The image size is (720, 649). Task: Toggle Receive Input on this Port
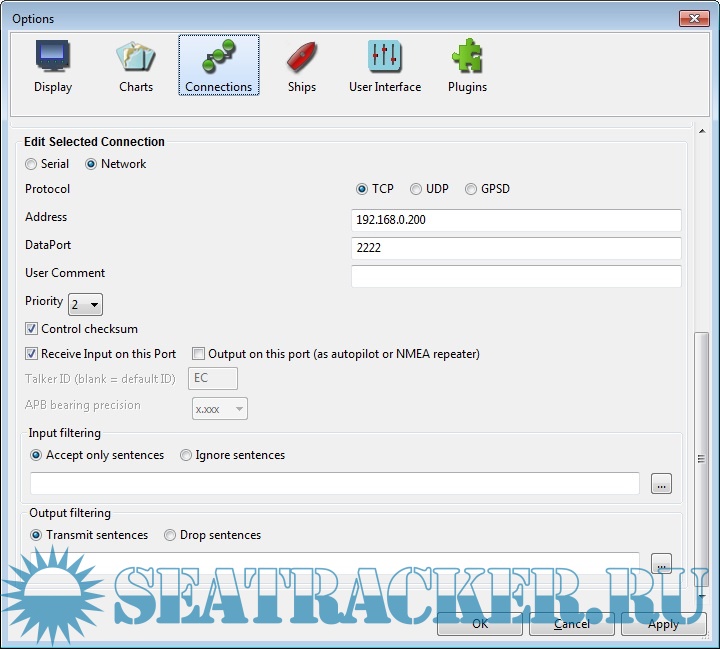(32, 354)
